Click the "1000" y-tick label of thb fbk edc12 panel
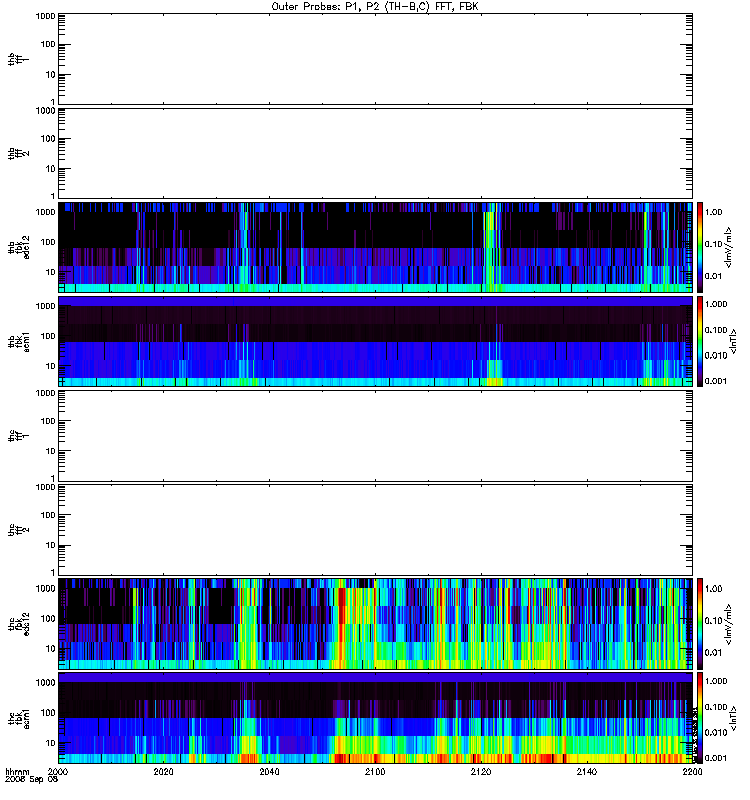Viewport: 750px width, 800px height. click(45, 212)
